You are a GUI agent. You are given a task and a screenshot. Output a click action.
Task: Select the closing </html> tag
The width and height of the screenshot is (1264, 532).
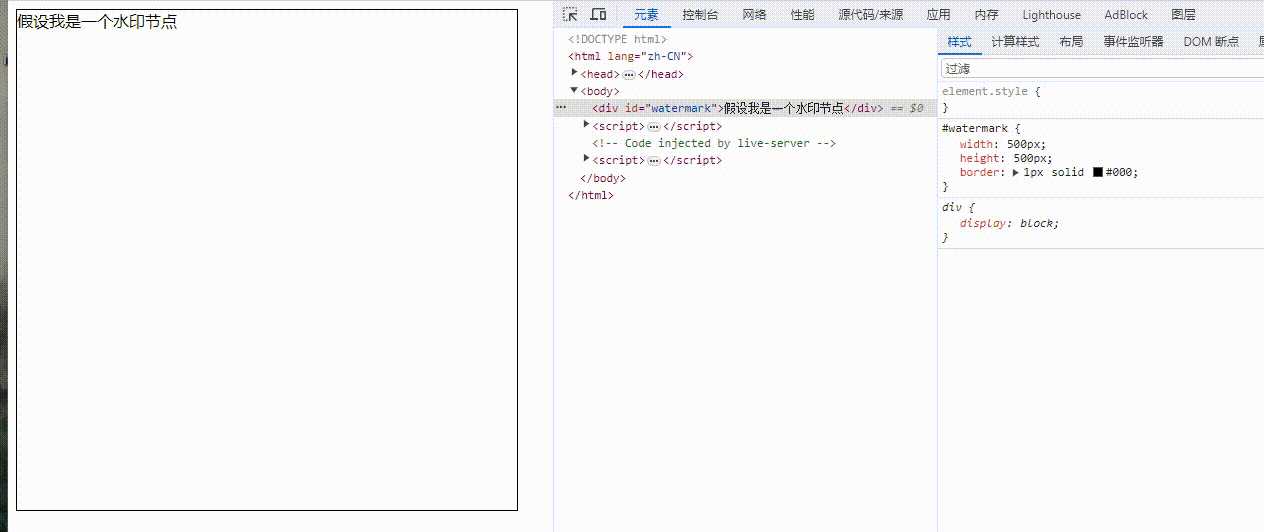(x=591, y=195)
